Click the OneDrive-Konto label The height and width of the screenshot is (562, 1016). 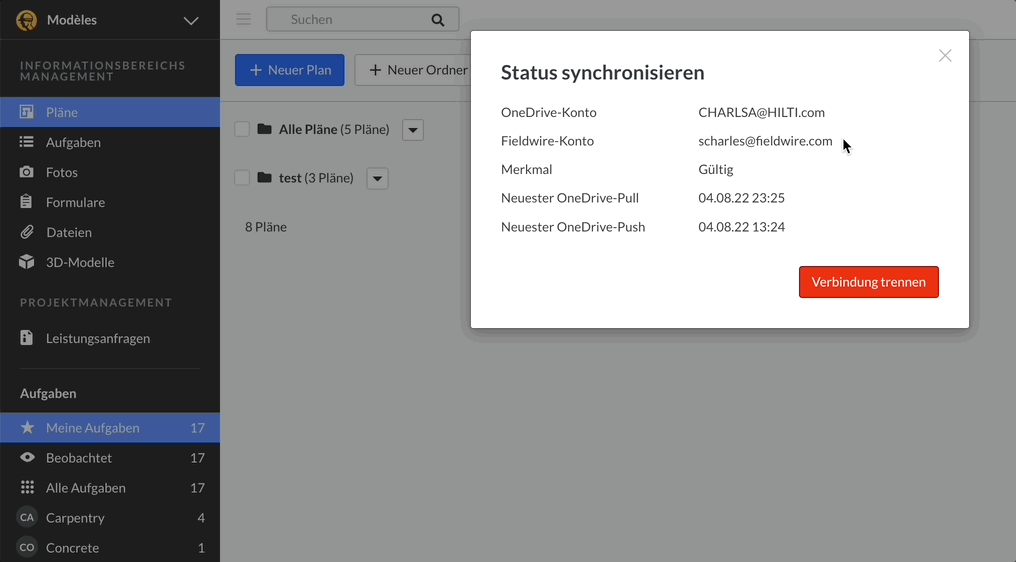pos(548,112)
